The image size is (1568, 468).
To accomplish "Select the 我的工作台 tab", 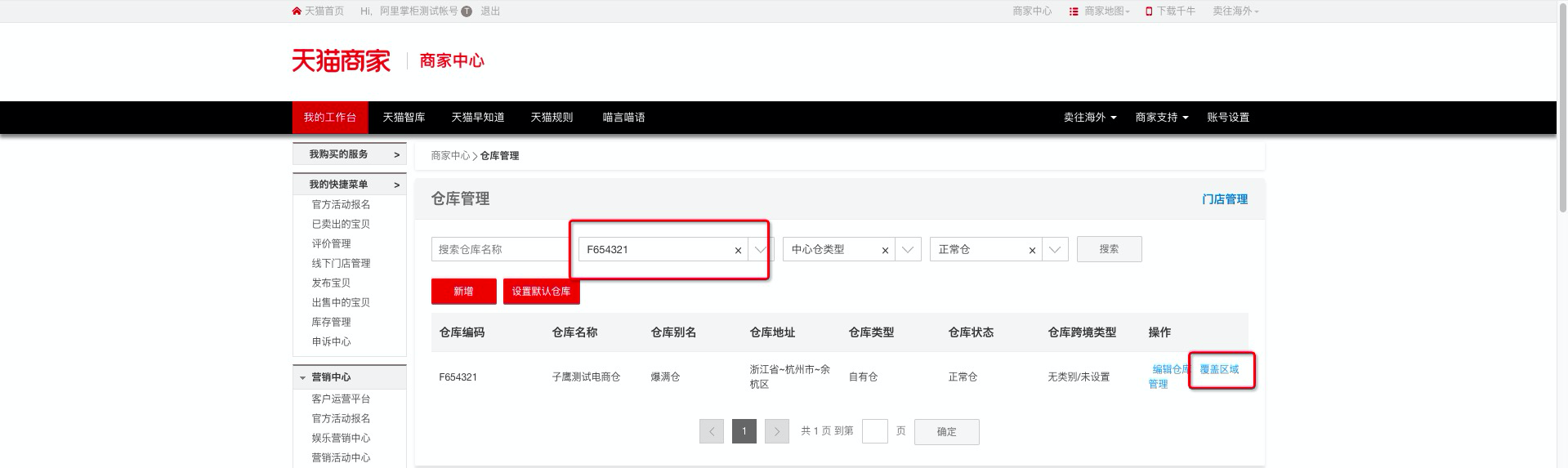I will click(330, 118).
